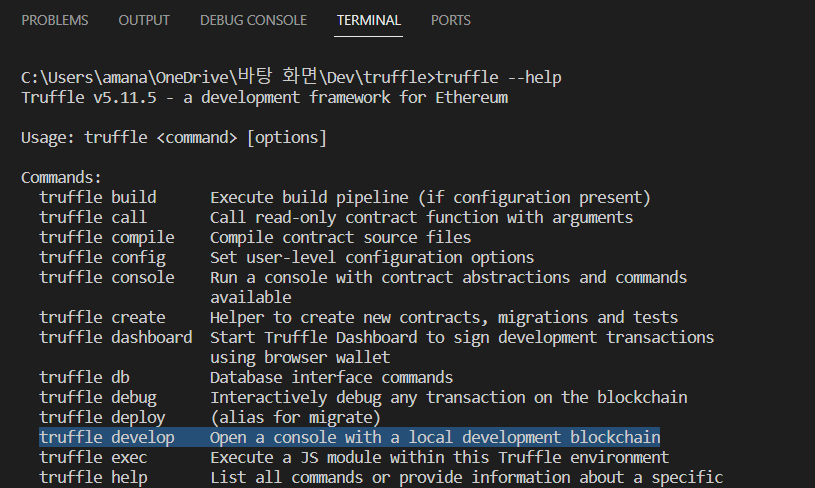815x488 pixels.
Task: Click the word 'available' continuation line
Action: [251, 298]
